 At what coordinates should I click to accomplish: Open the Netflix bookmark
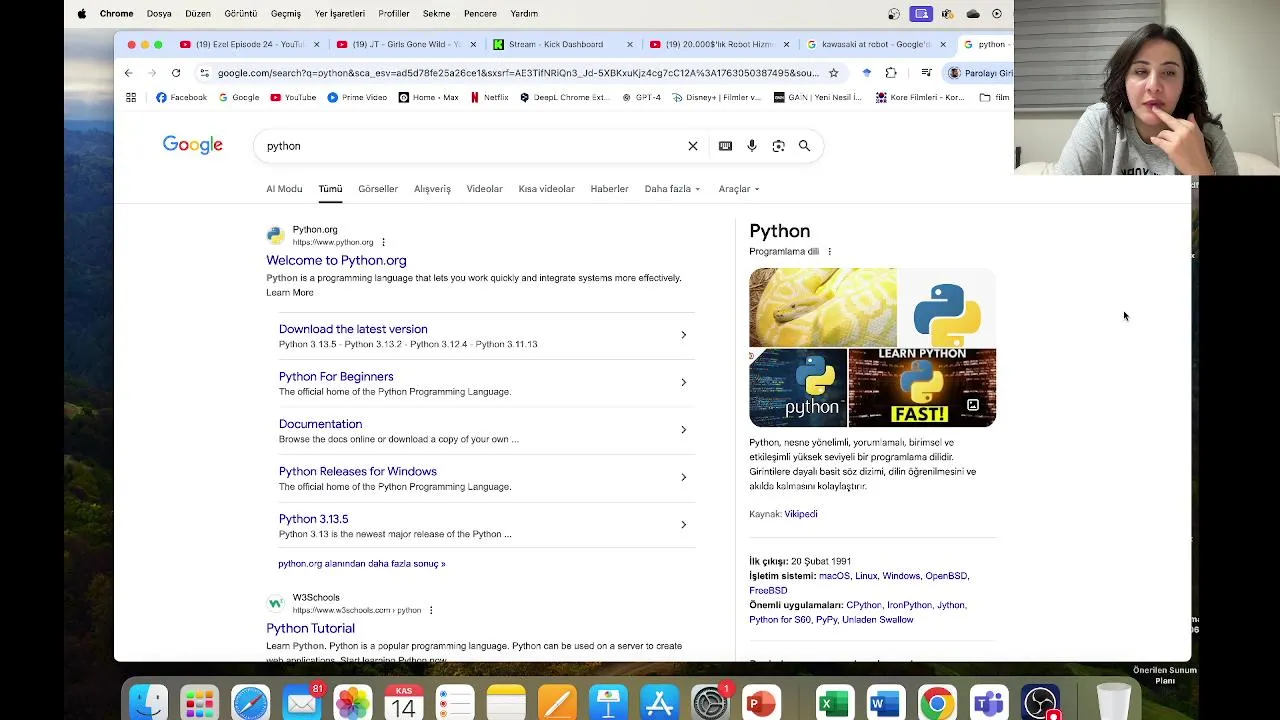tap(489, 97)
